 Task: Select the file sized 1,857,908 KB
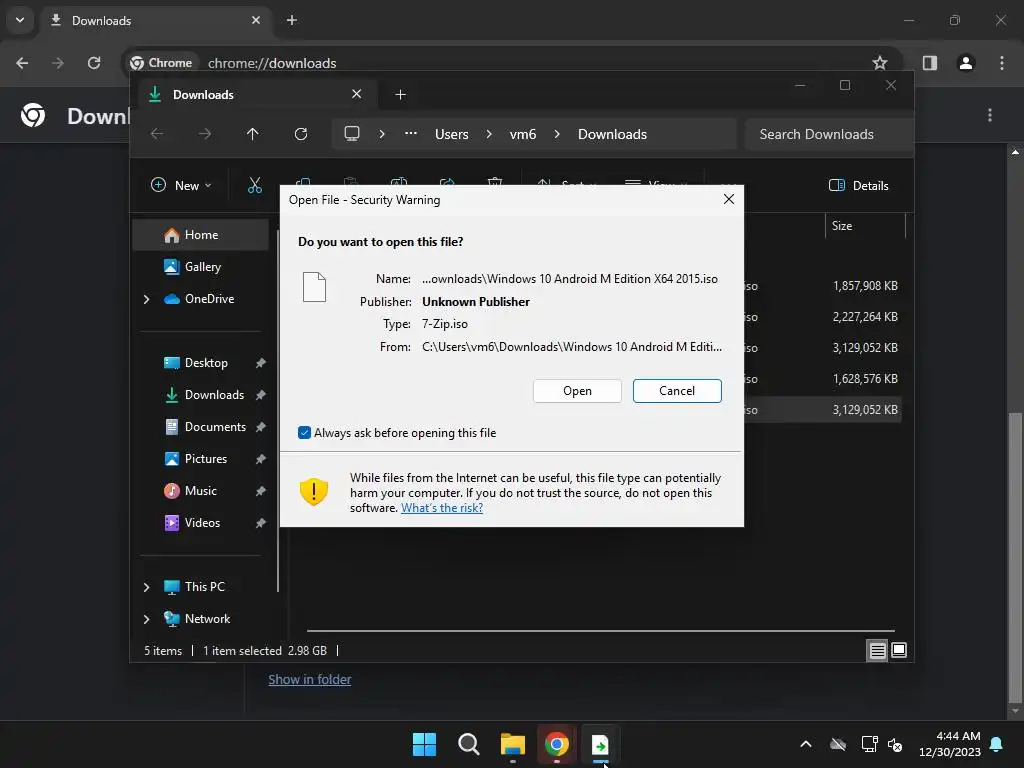click(x=865, y=285)
